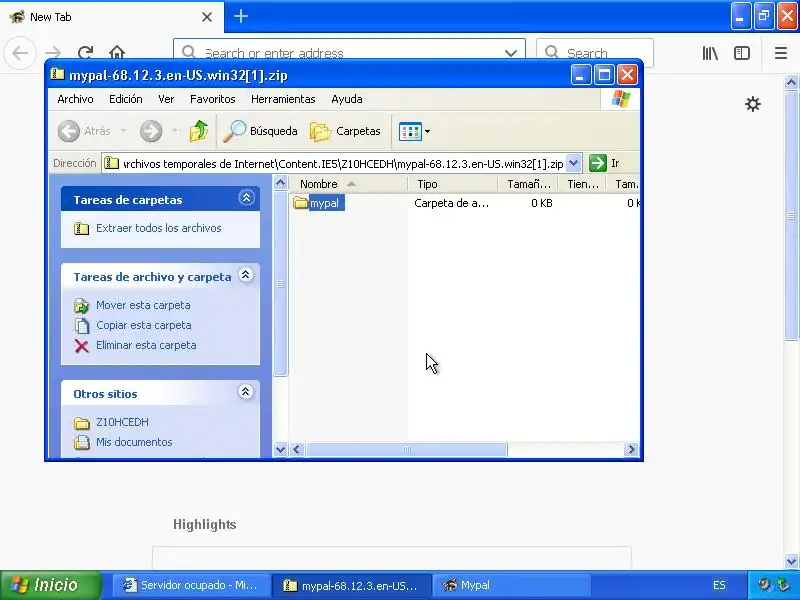
Task: Click the task pane scroll up arrow
Action: [x=280, y=183]
